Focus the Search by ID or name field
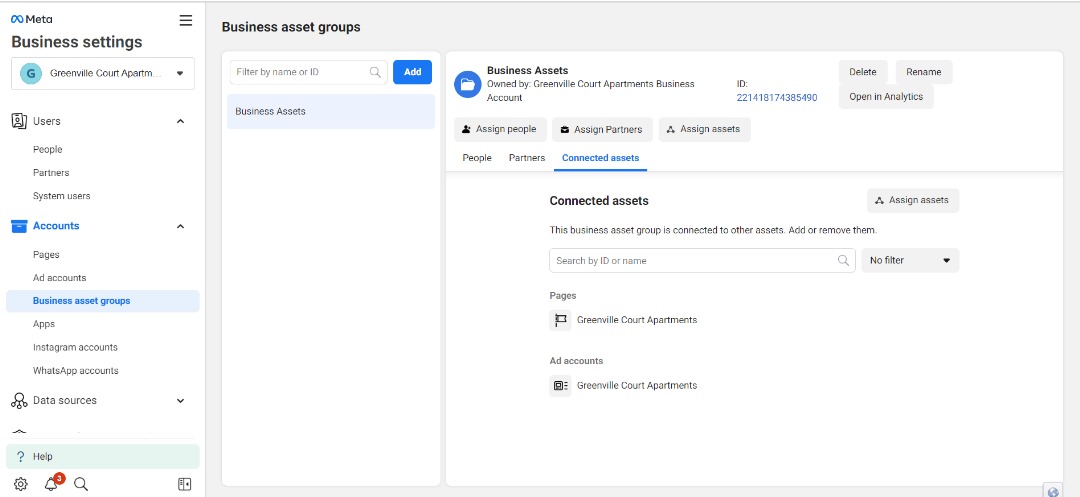This screenshot has width=1080, height=497. click(x=702, y=260)
